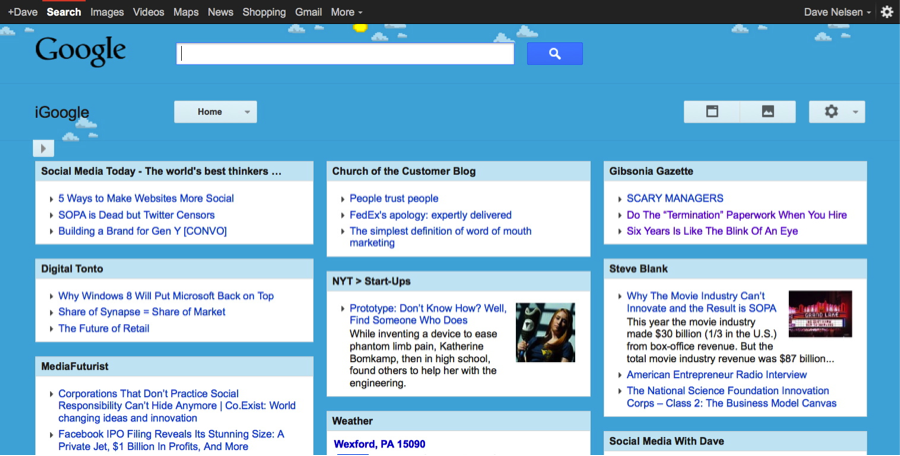
Task: Open 'SCARY MANAGERS' link
Action: (675, 198)
